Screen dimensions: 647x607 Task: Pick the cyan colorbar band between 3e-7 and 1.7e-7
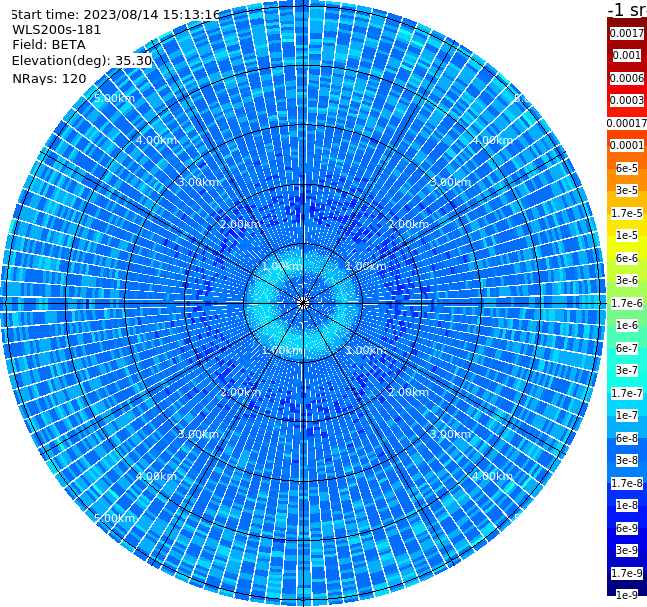point(627,382)
